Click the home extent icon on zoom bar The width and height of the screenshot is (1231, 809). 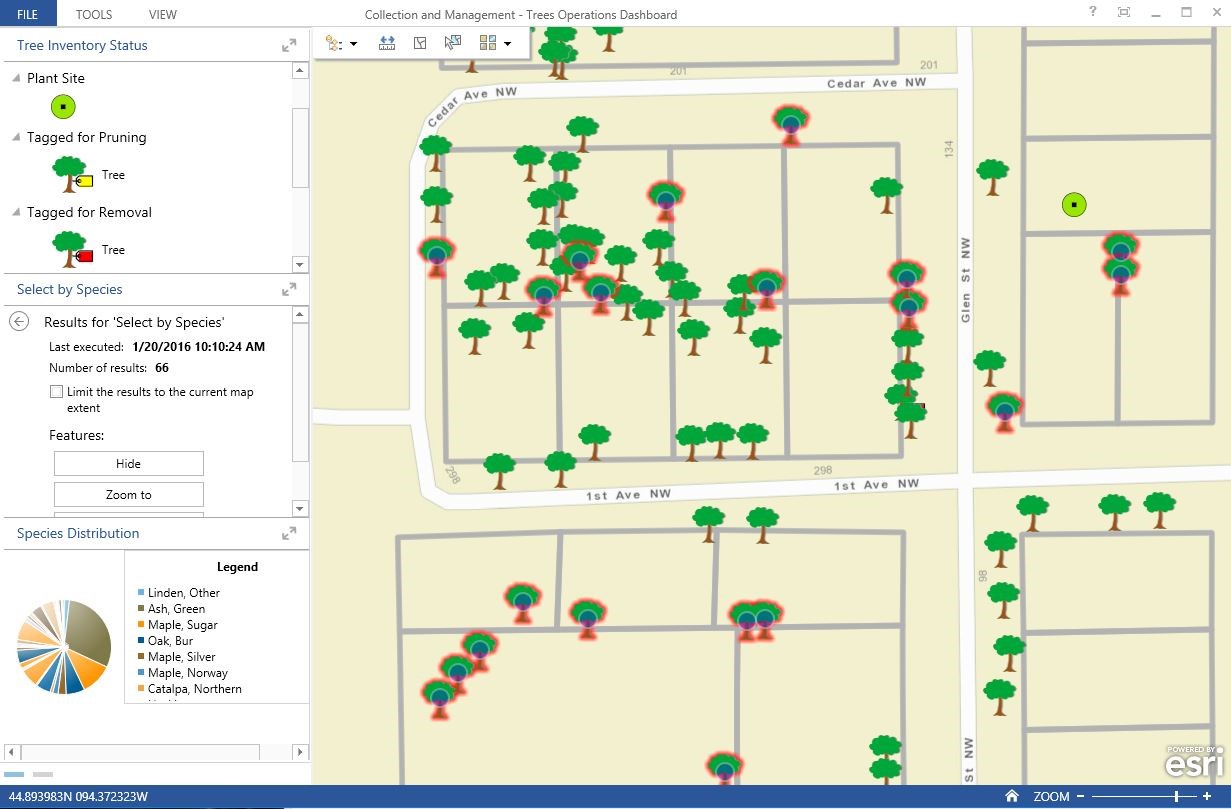click(x=1011, y=796)
